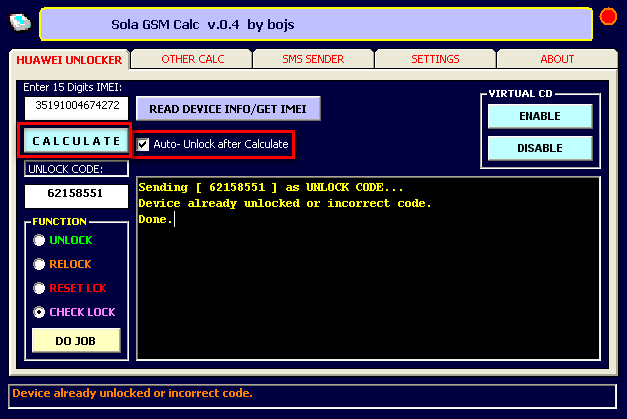Viewport: 627px width, 419px height.
Task: Select the CHECK LOCK radio button
Action: pos(39,312)
